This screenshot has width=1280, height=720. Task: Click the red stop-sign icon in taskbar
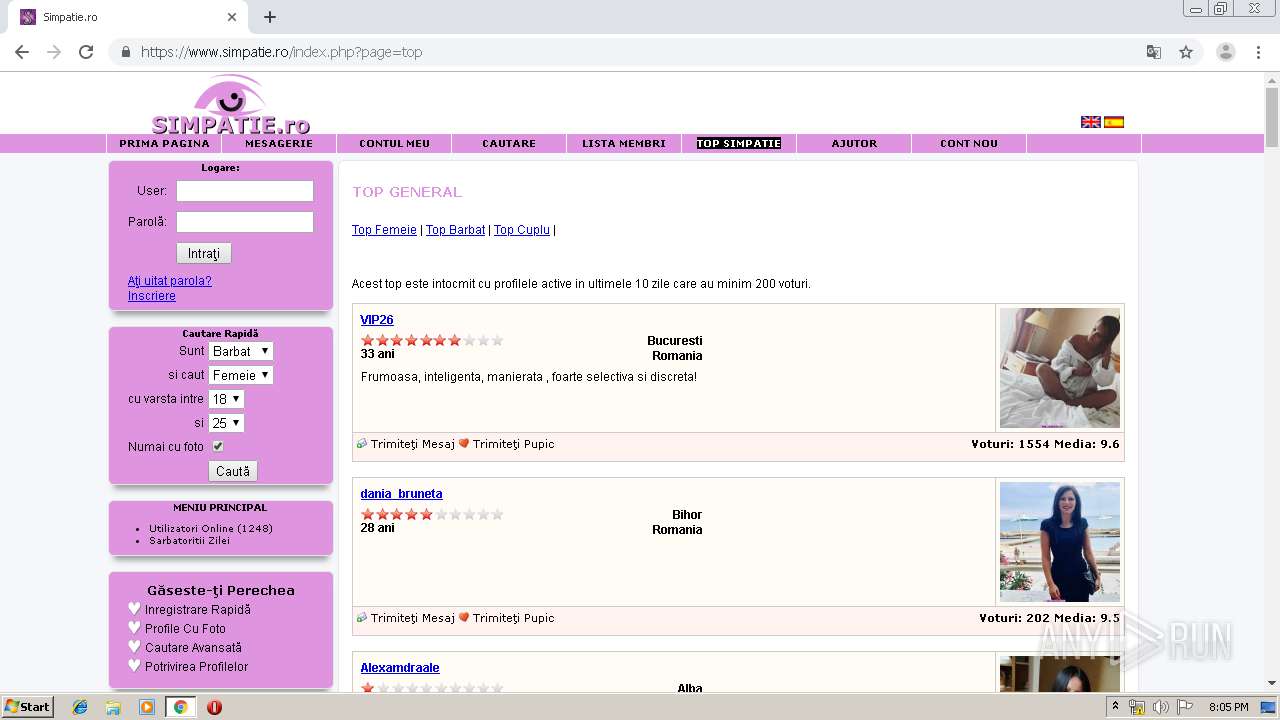pyautogui.click(x=214, y=707)
